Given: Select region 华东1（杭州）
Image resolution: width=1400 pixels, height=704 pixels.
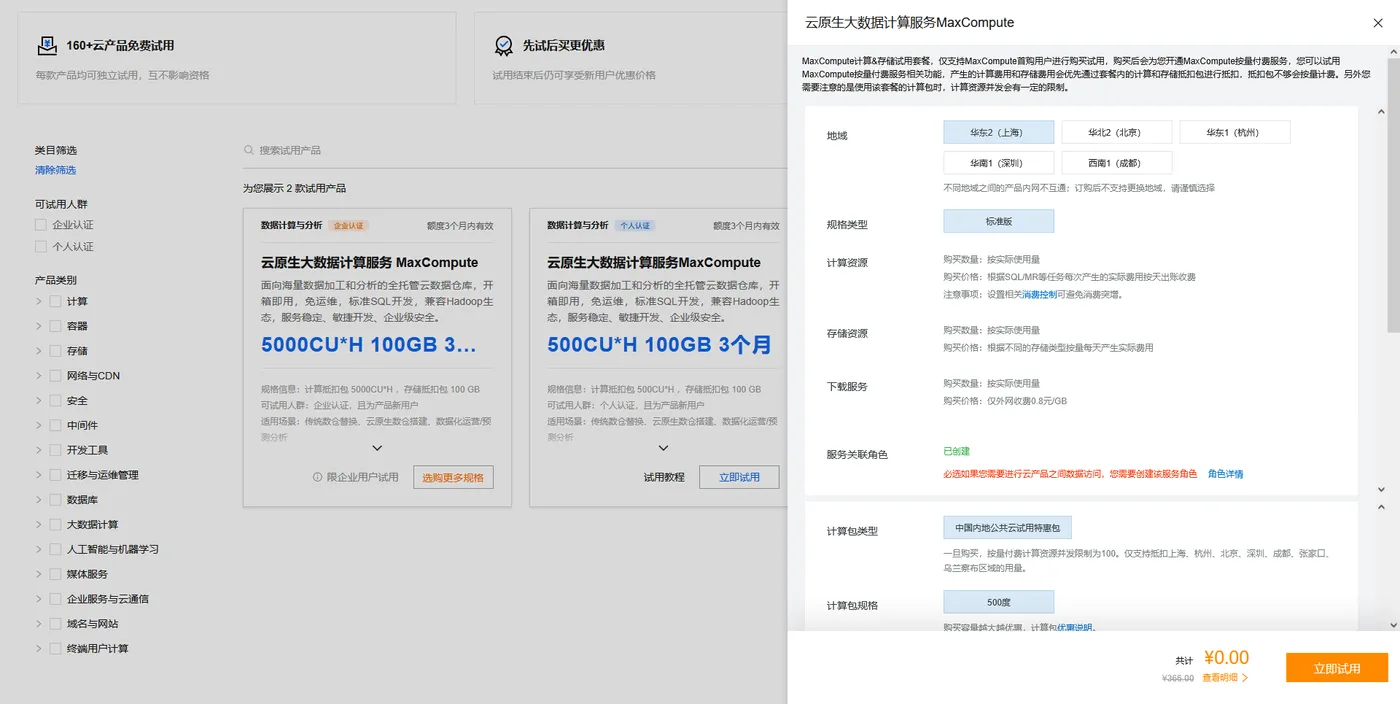Looking at the screenshot, I should [x=1235, y=132].
